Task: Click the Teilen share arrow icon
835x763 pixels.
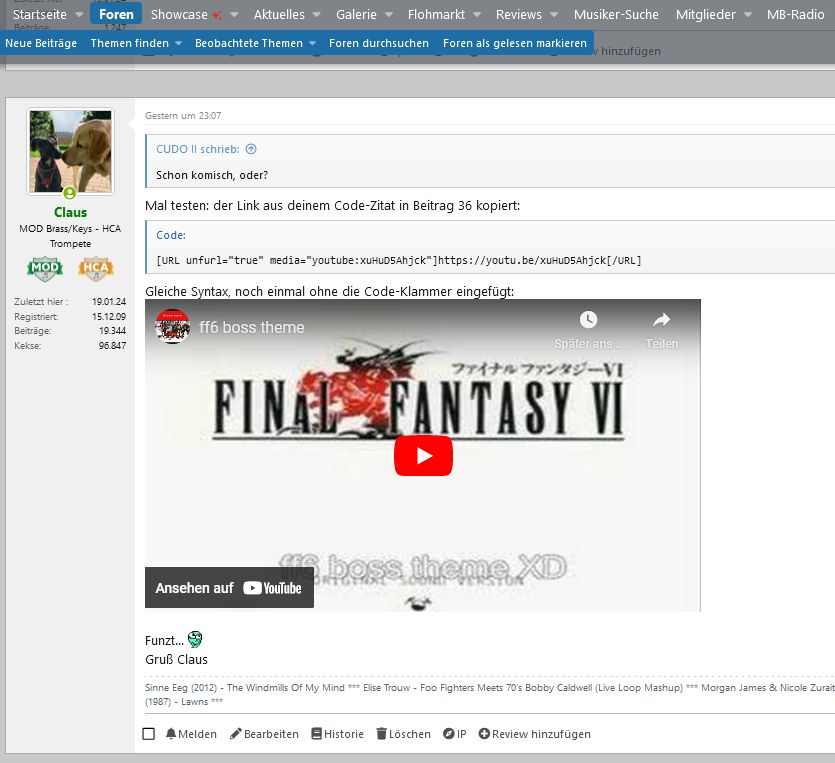Action: [661, 319]
